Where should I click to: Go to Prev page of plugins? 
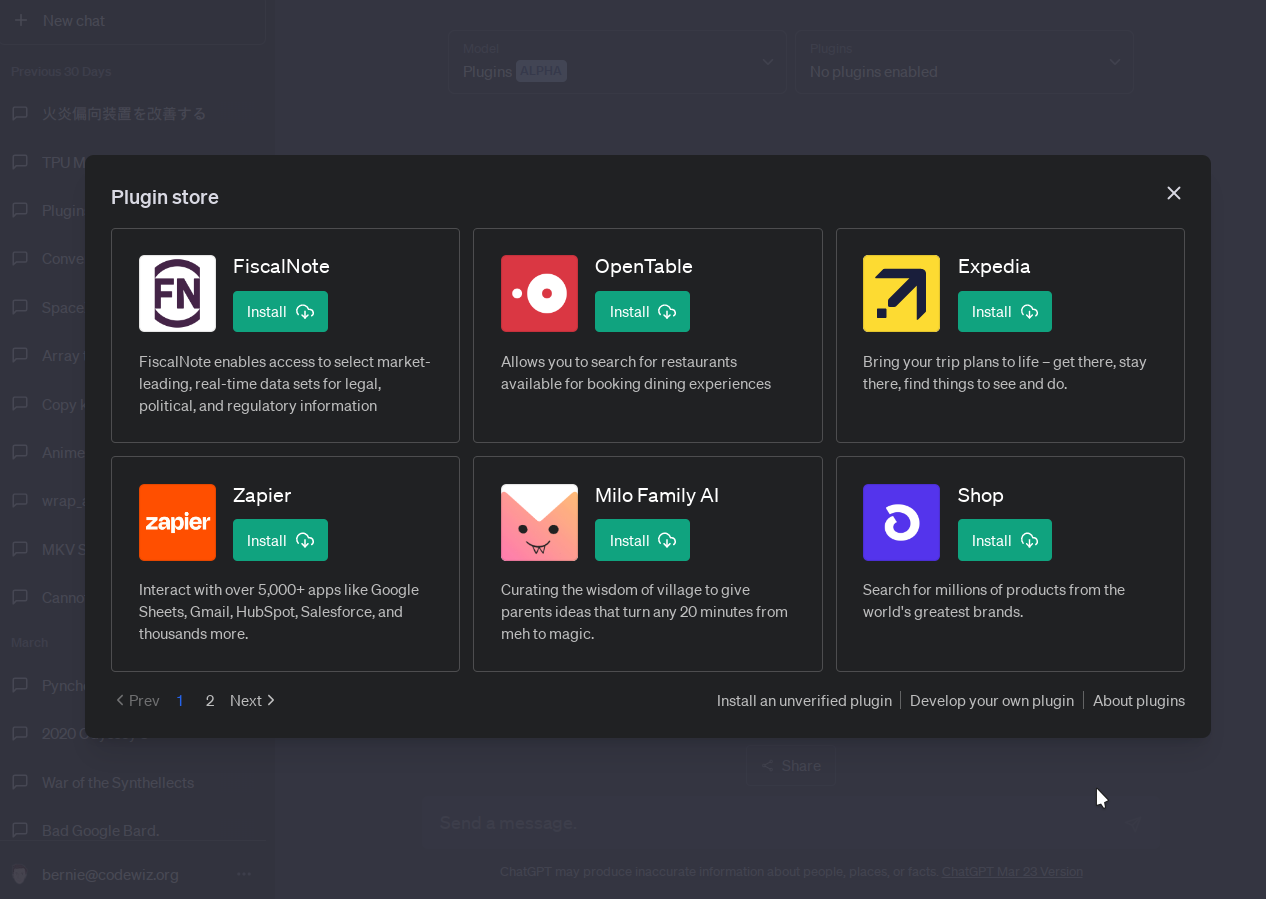138,701
